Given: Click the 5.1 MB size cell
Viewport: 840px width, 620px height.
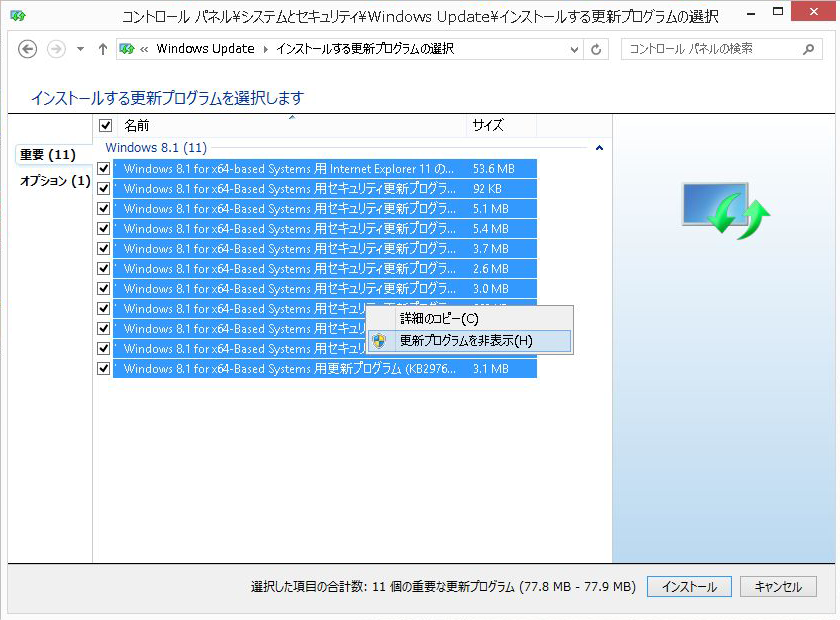Looking at the screenshot, I should pyautogui.click(x=491, y=208).
